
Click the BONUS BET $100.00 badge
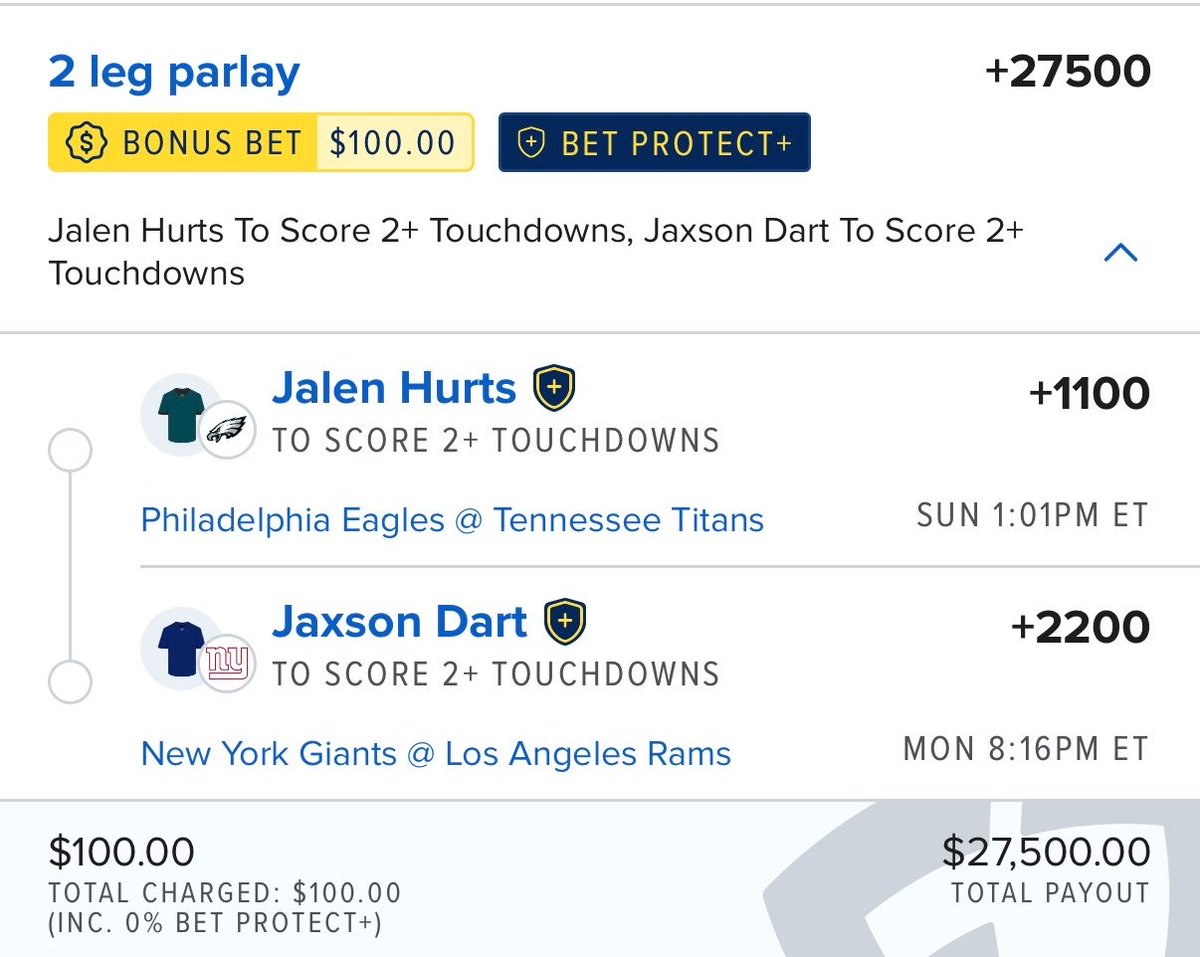click(x=260, y=142)
